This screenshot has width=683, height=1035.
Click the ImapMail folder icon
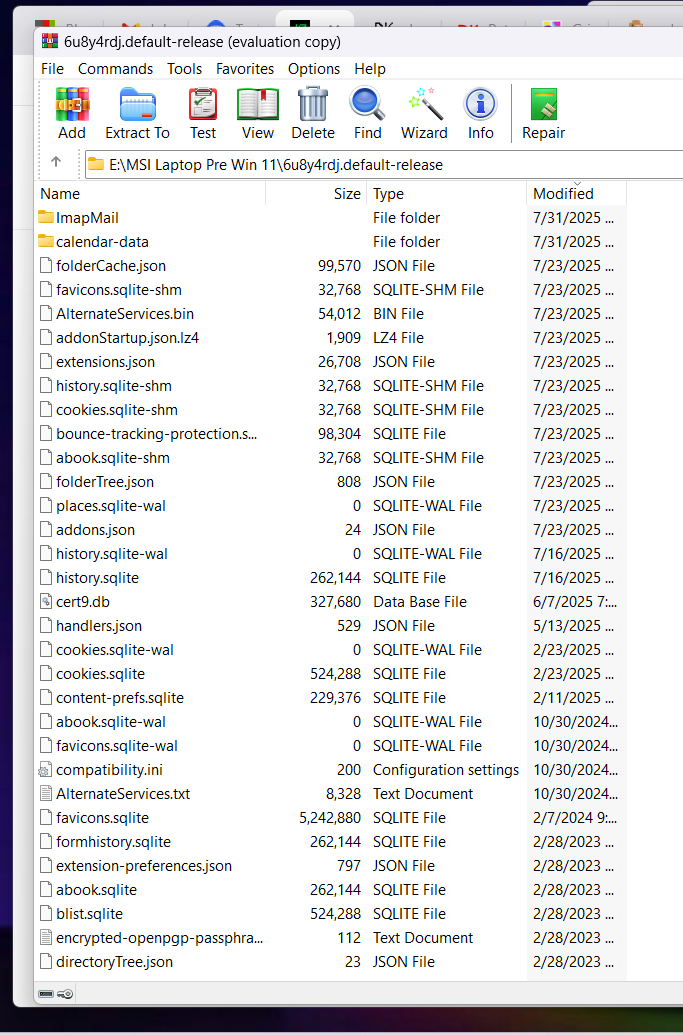46,217
